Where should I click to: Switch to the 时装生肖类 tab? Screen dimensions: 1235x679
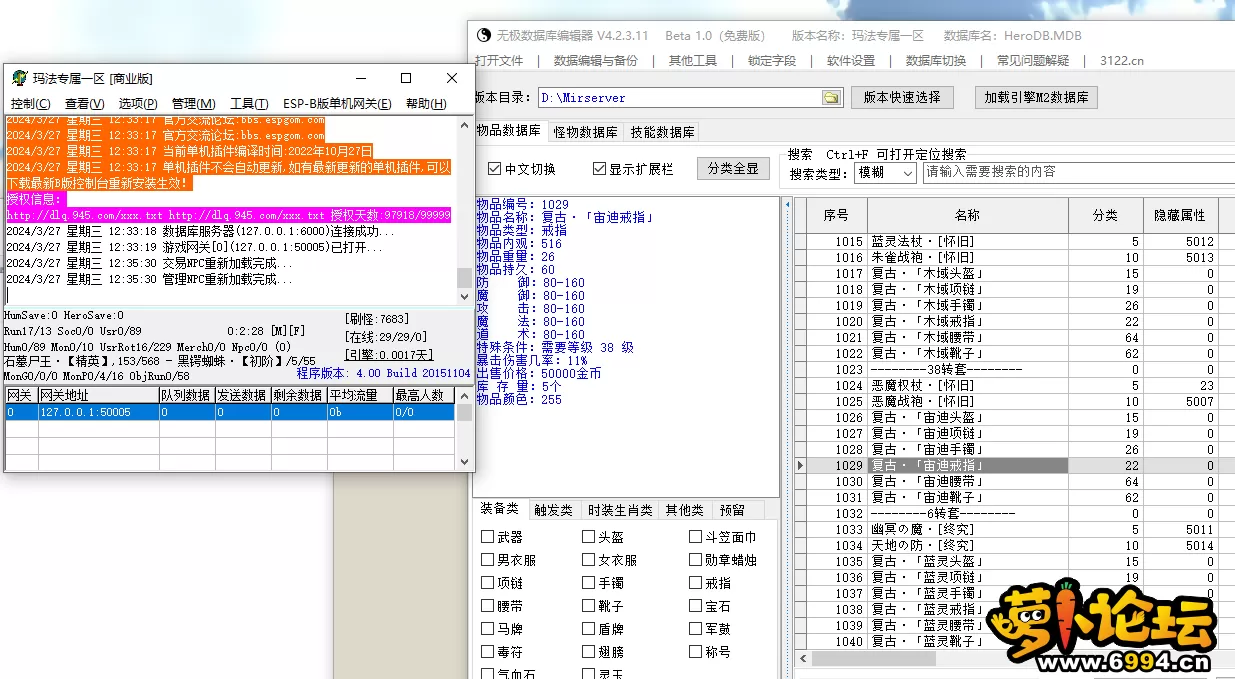click(620, 510)
